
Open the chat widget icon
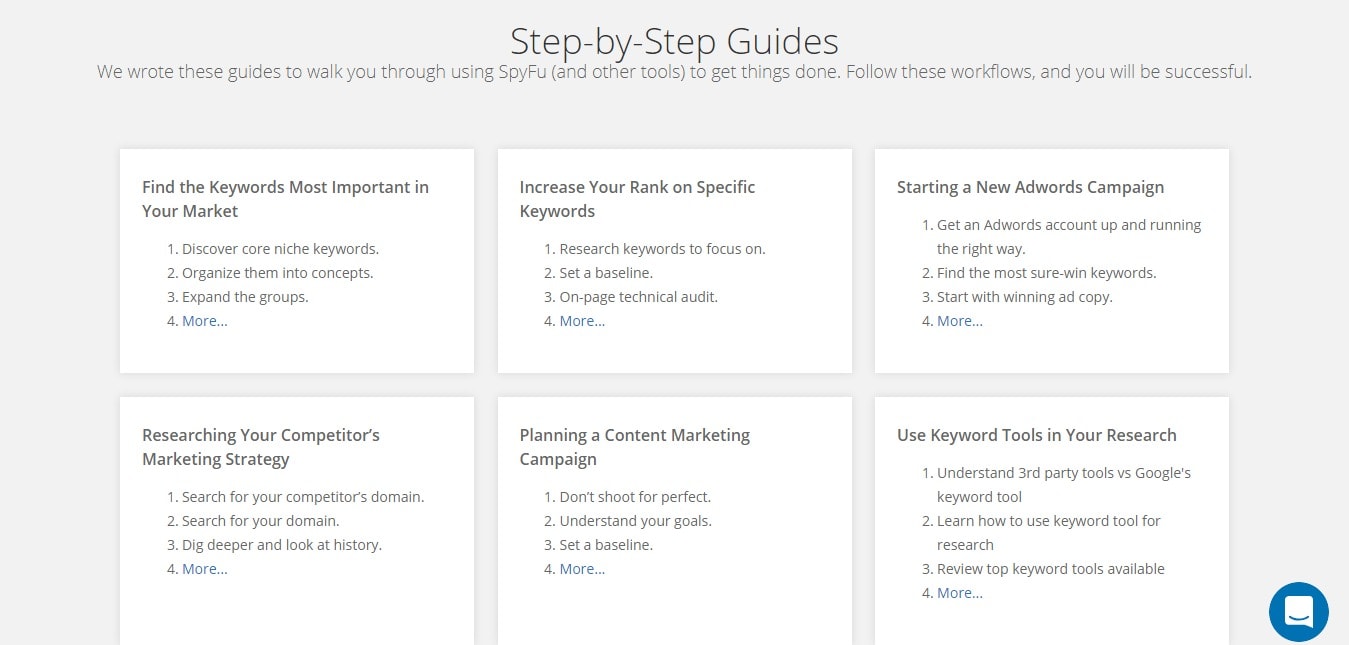point(1299,612)
